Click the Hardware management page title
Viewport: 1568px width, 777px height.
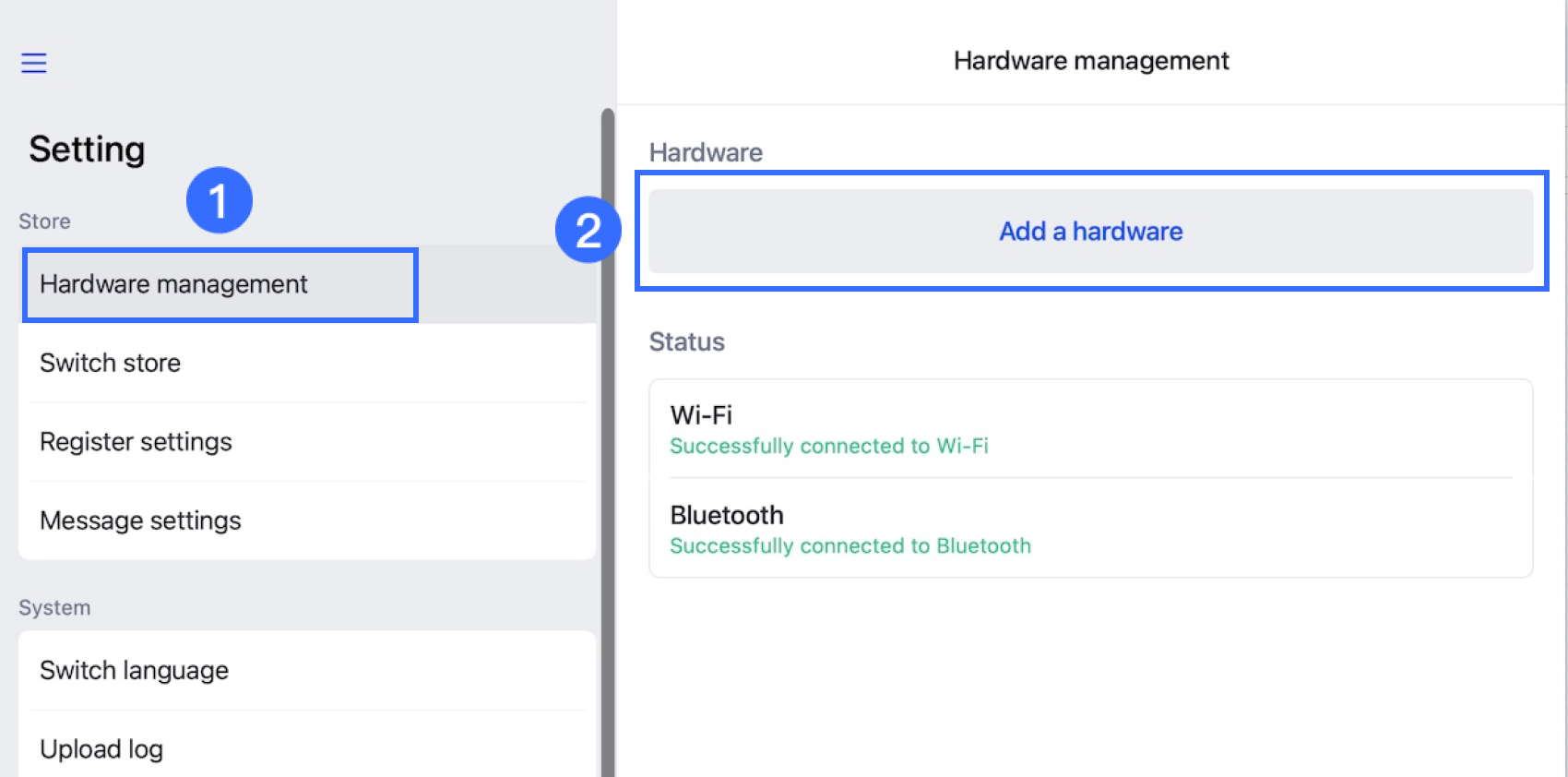[x=1091, y=61]
